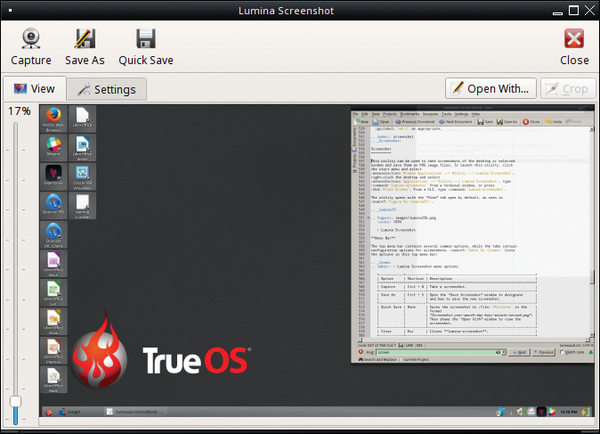Click the Lumina Screenshot title text

click(x=286, y=11)
